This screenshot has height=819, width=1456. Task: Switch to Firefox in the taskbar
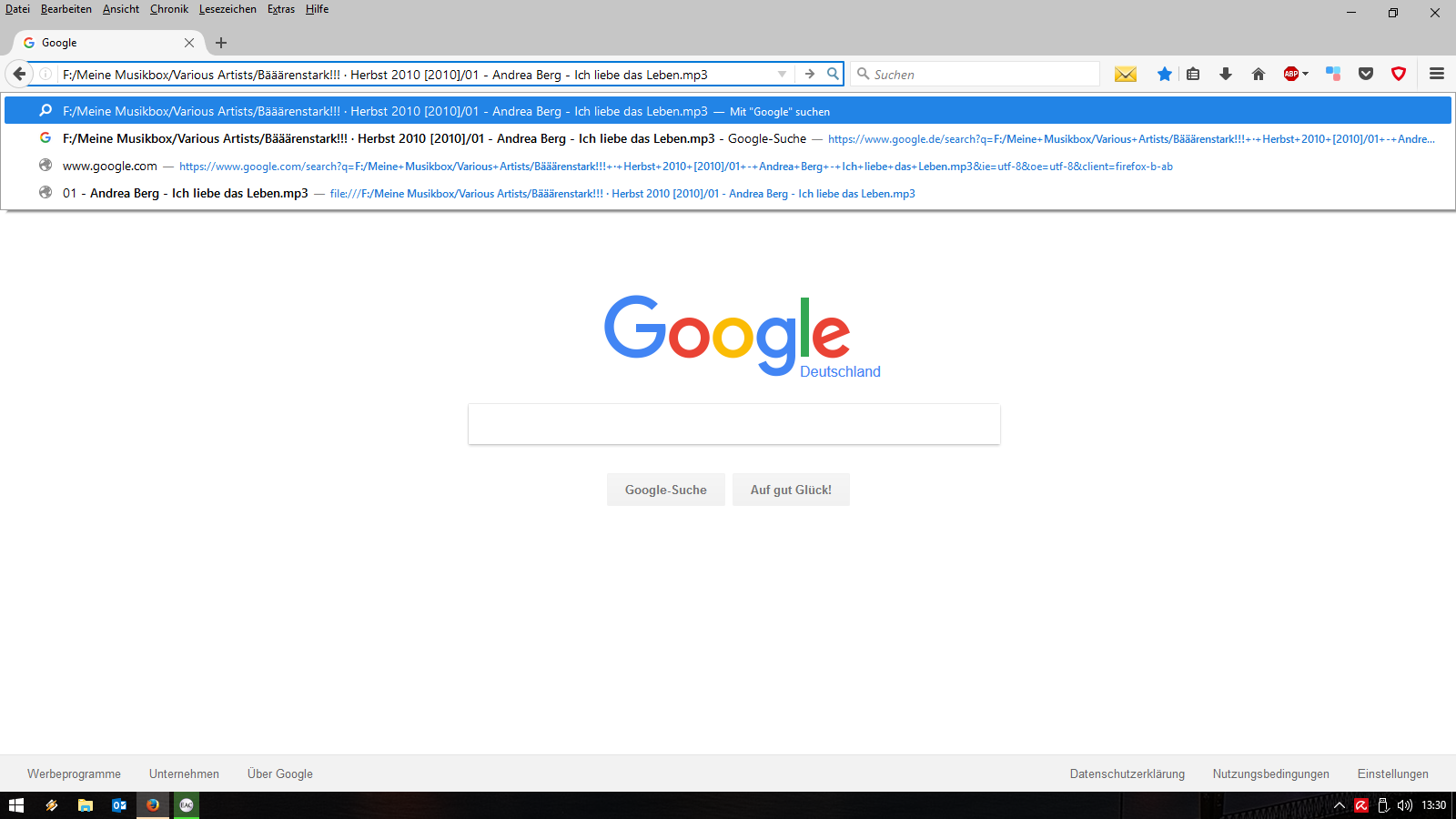coord(153,805)
